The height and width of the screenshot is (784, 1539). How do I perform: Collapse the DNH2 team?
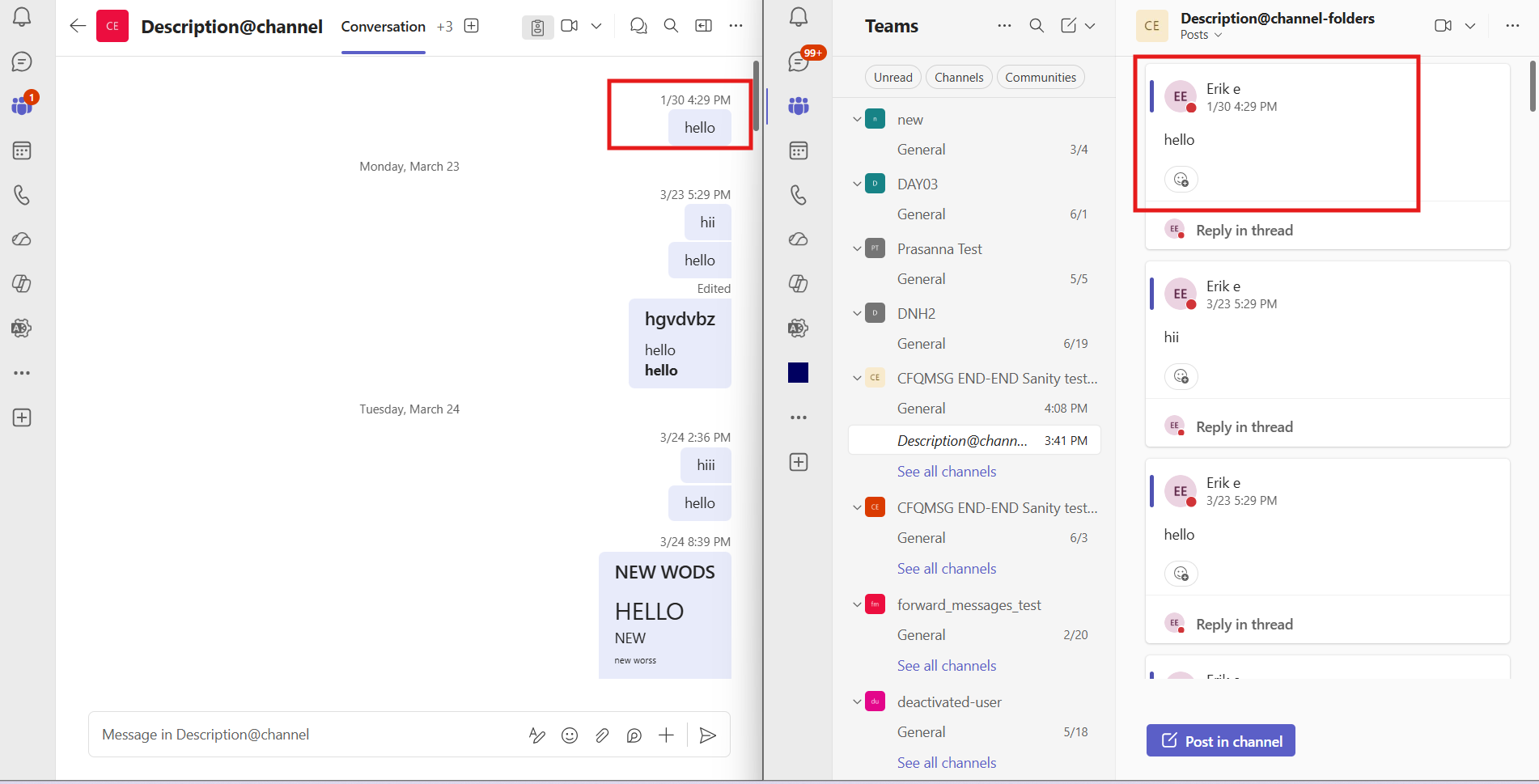coord(857,313)
